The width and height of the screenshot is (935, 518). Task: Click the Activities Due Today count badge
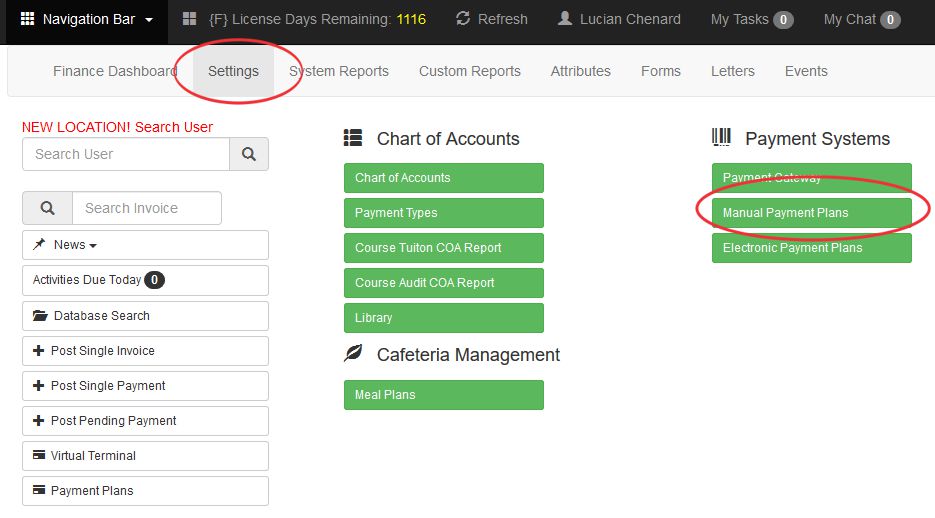[x=154, y=280]
